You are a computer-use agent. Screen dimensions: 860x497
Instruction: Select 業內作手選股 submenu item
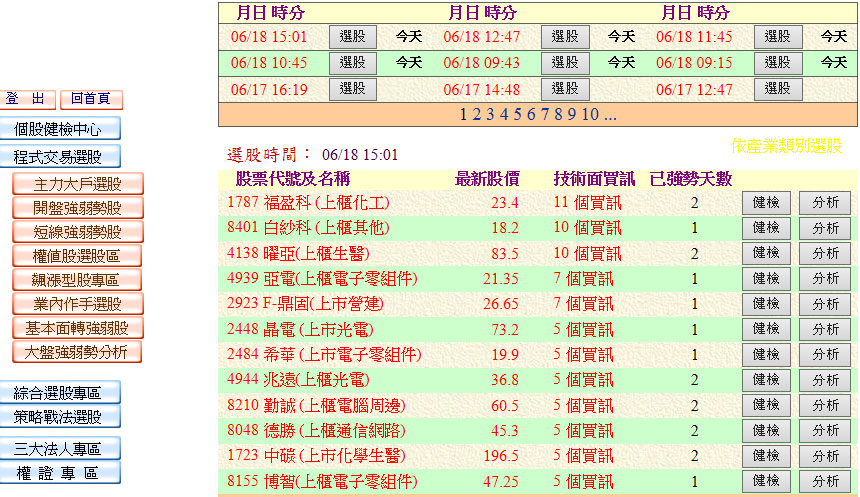pyautogui.click(x=77, y=304)
